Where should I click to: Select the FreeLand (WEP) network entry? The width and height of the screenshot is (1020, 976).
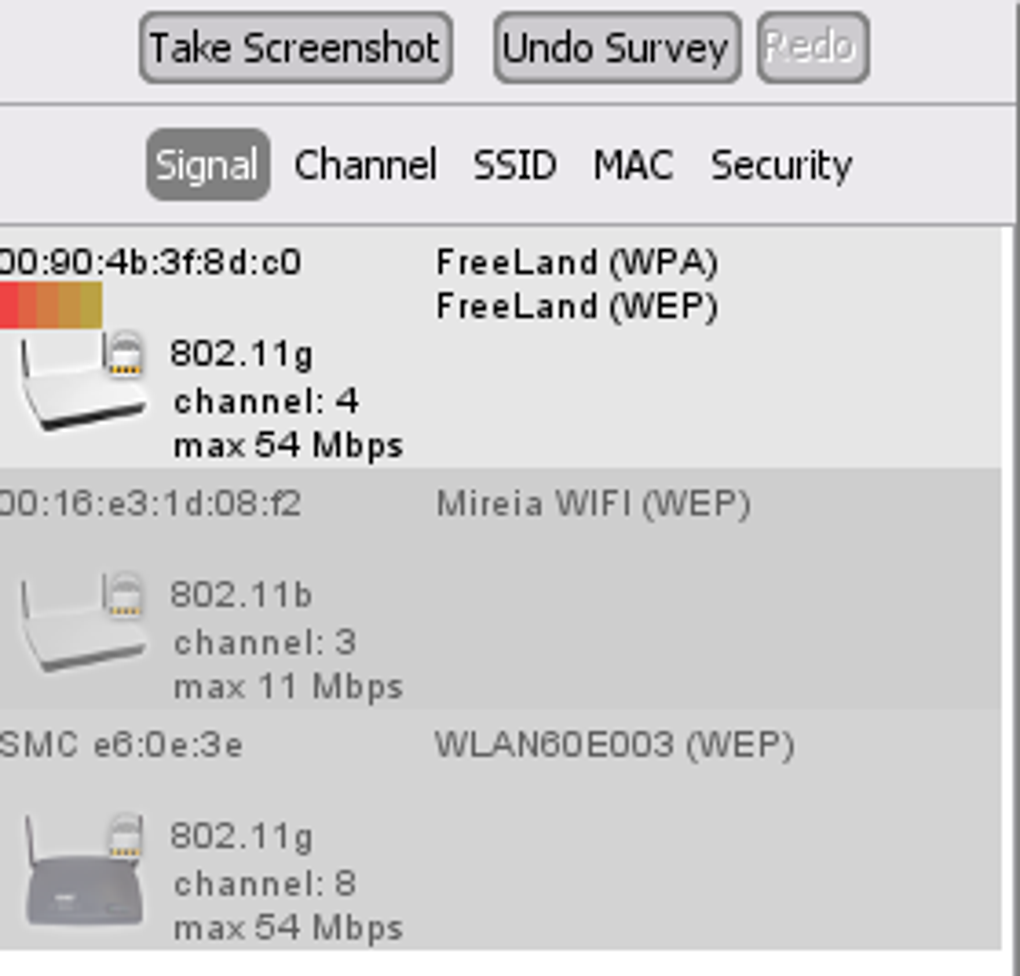(x=577, y=306)
